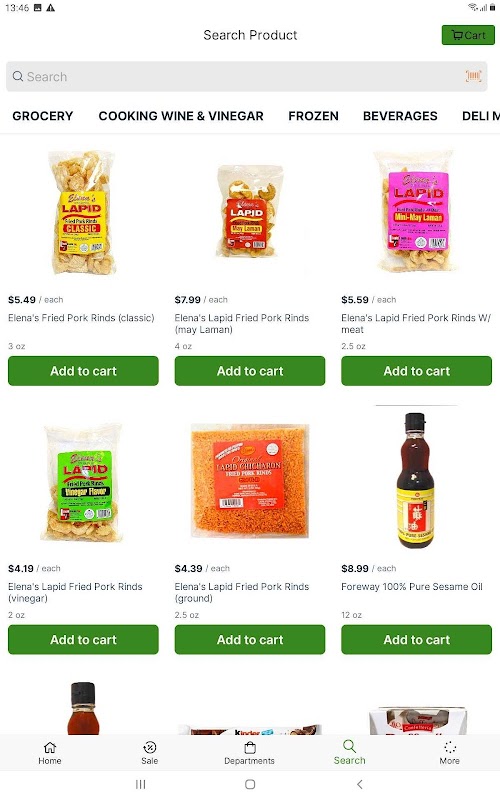Open the BEVERAGES category tab
500x800 pixels.
(x=400, y=116)
